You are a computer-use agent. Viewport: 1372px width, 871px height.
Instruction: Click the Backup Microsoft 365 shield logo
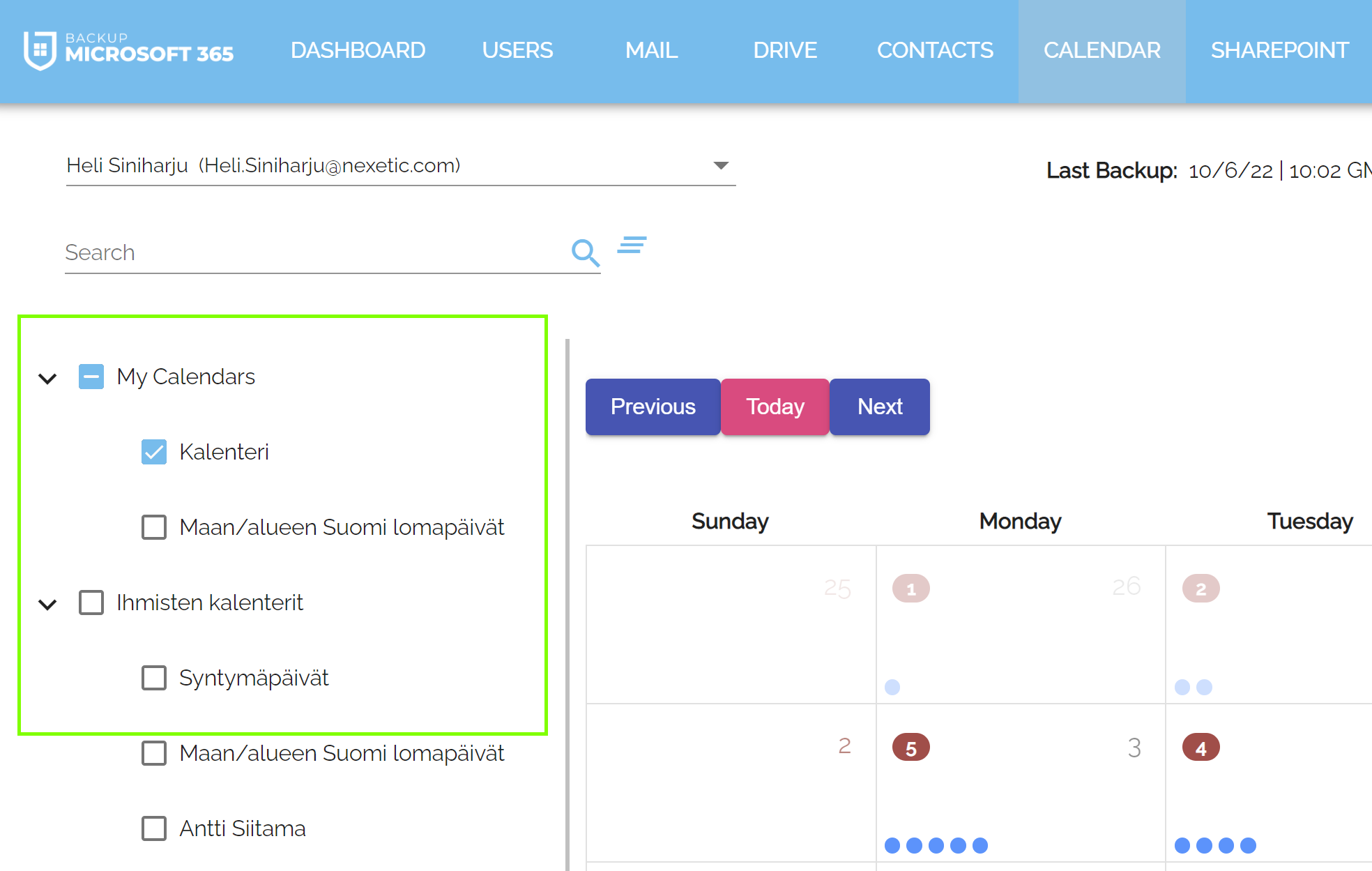point(40,50)
